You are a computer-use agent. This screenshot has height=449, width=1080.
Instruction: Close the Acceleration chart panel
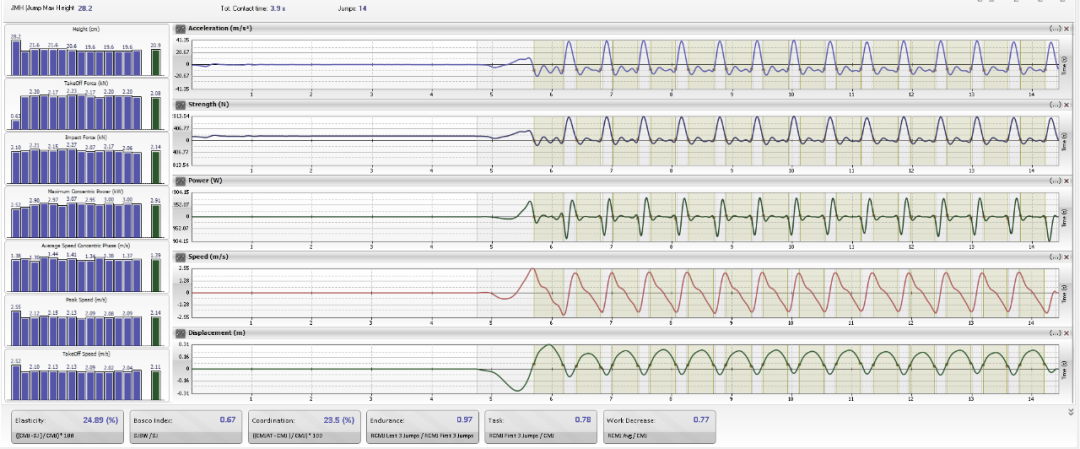[x=1066, y=29]
